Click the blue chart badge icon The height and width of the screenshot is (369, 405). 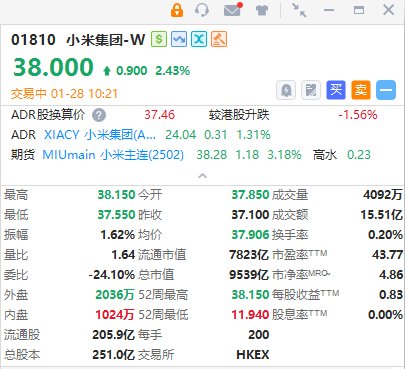point(179,39)
